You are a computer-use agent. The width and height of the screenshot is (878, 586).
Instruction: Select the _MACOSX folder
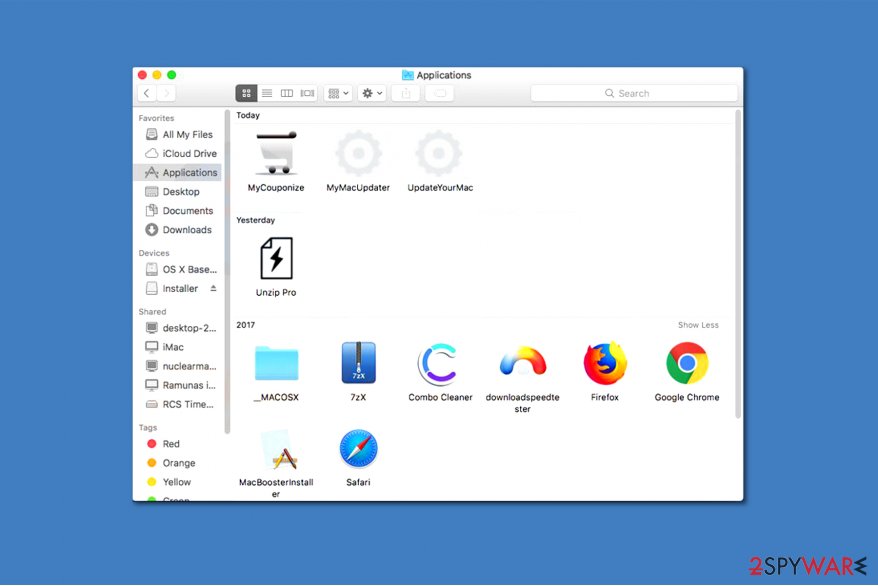[x=276, y=364]
